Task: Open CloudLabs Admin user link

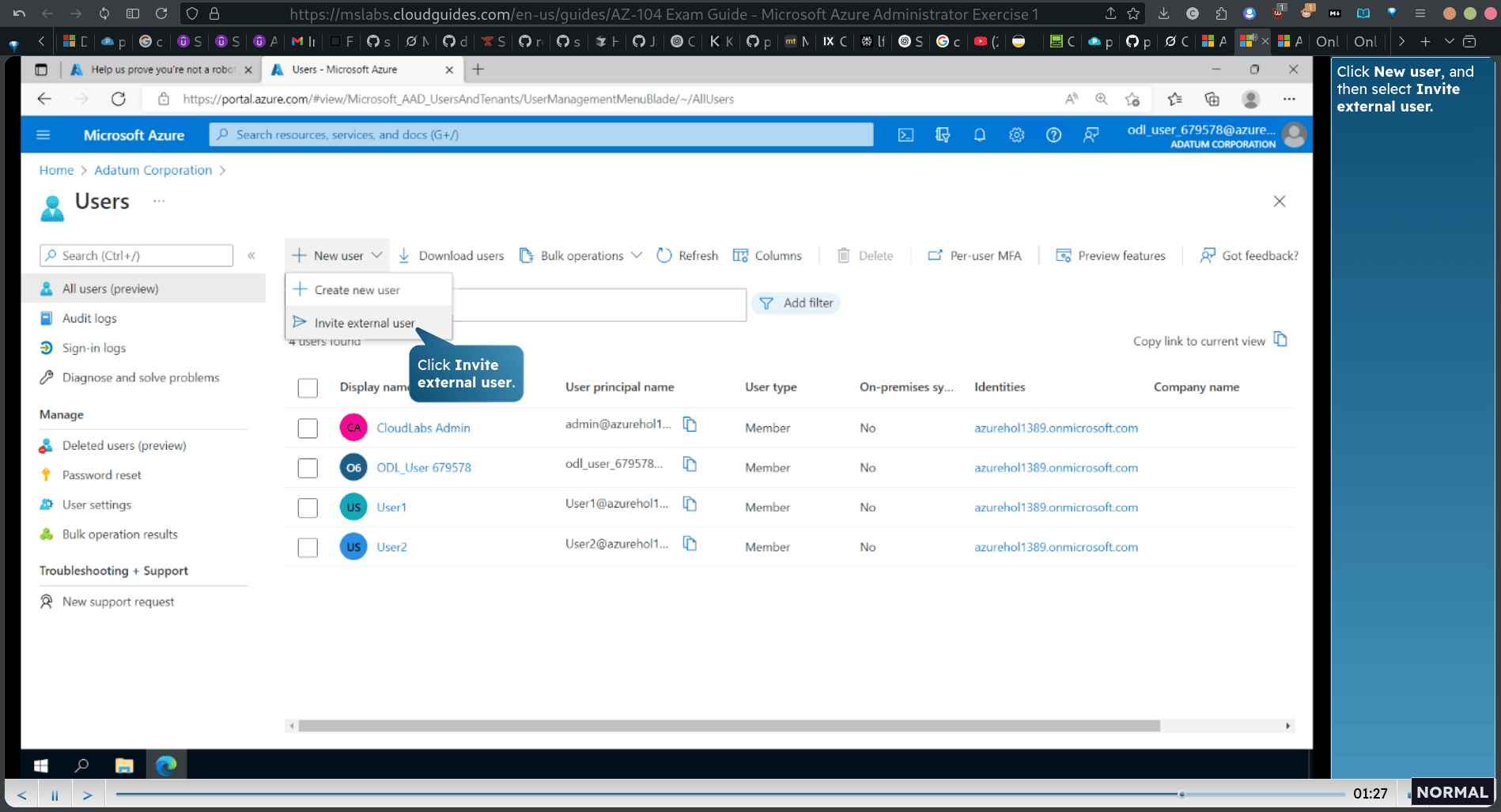Action: [423, 428]
